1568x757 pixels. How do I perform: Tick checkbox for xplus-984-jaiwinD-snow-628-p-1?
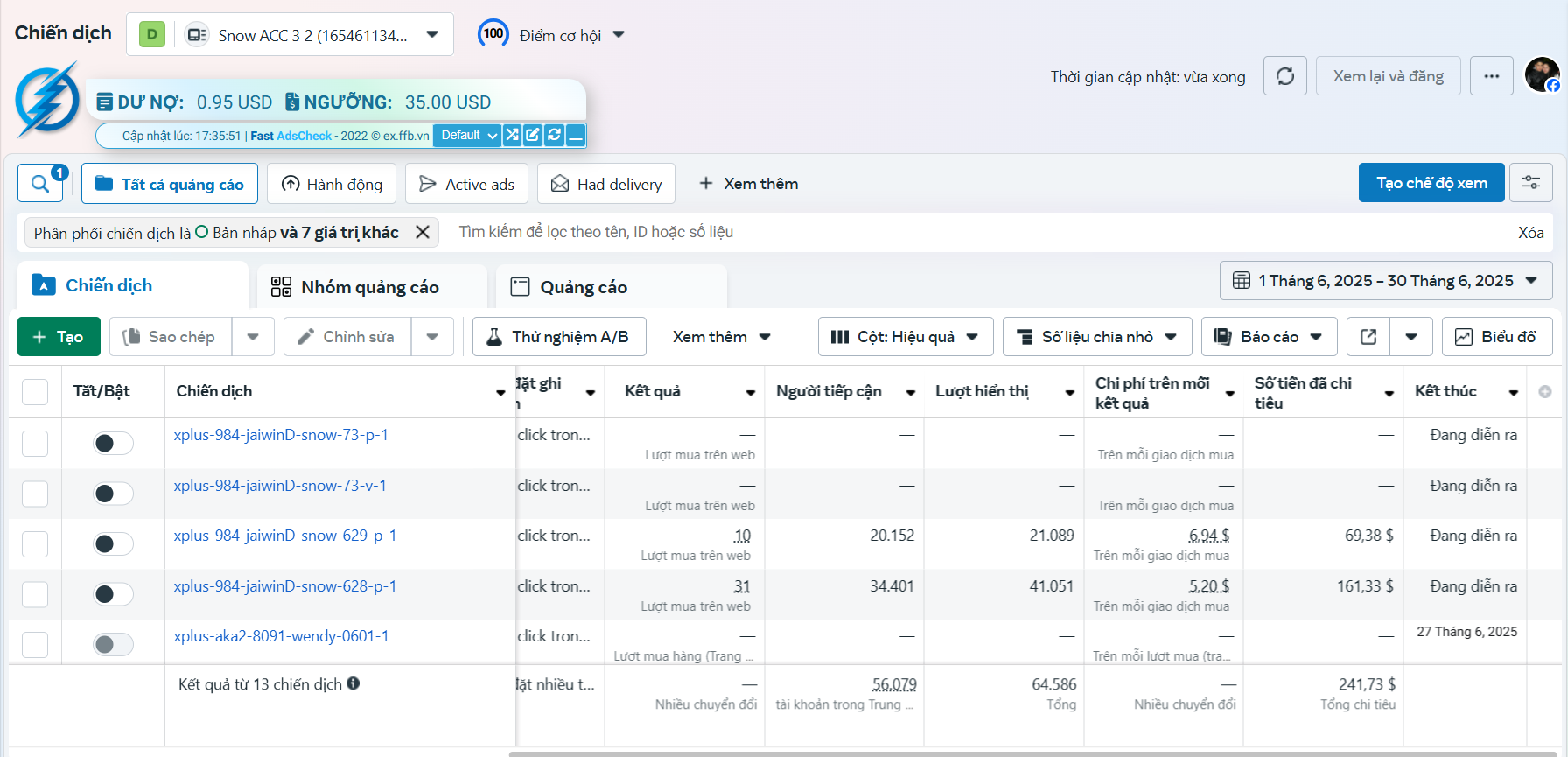(x=35, y=594)
